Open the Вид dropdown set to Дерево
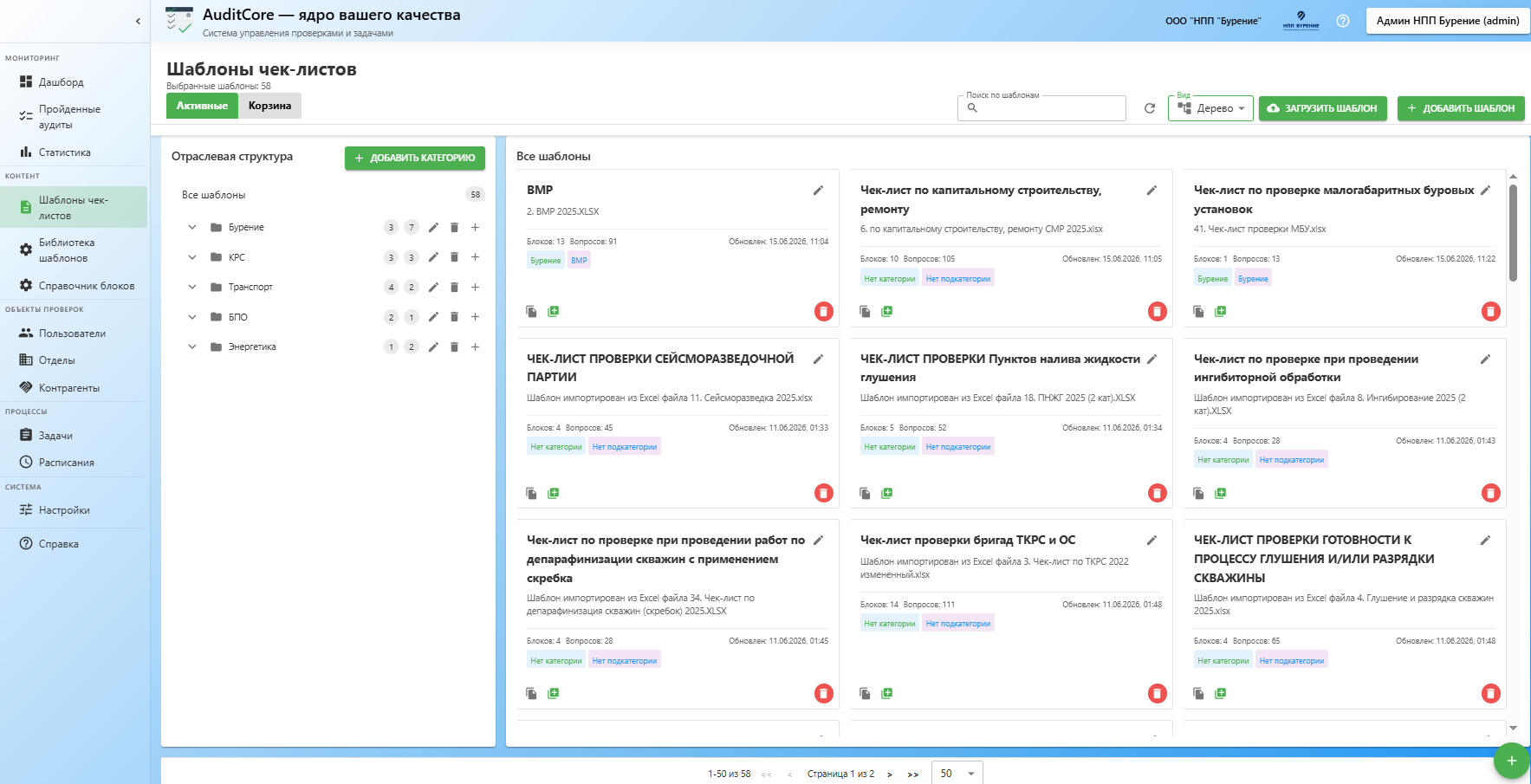 click(x=1210, y=108)
